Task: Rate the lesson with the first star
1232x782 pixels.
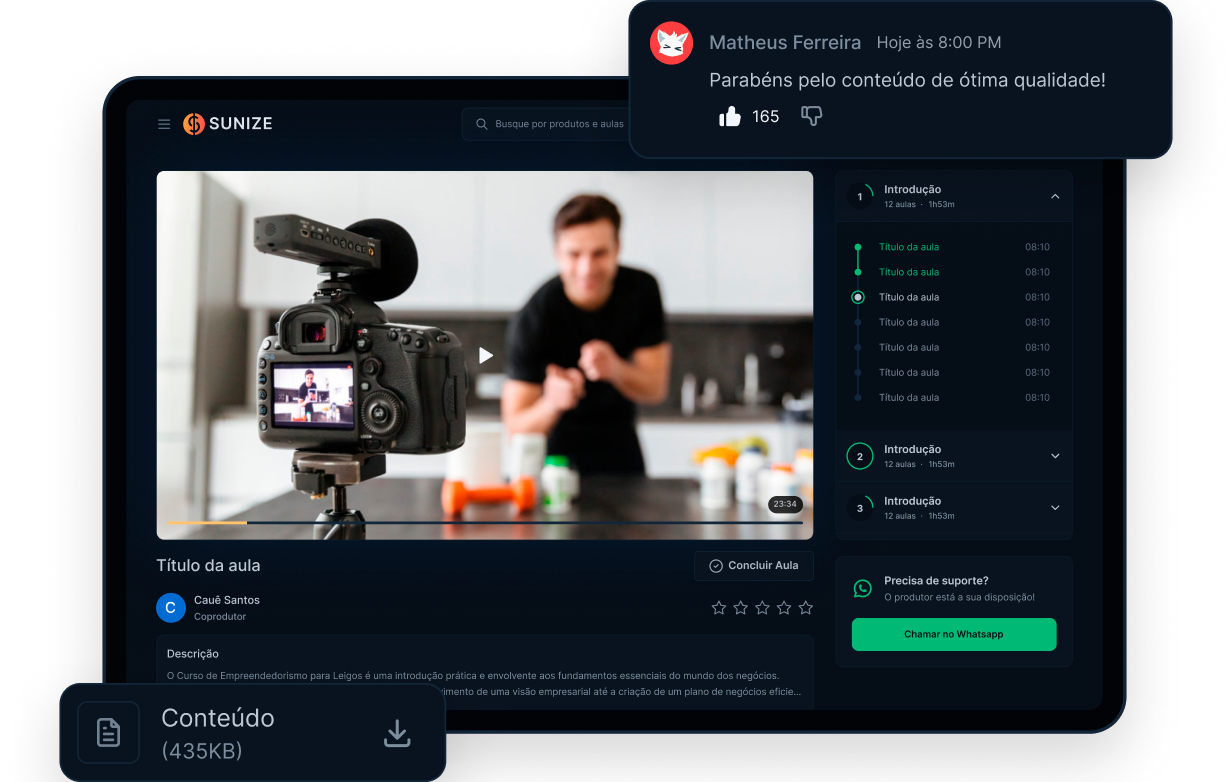Action: click(x=718, y=608)
